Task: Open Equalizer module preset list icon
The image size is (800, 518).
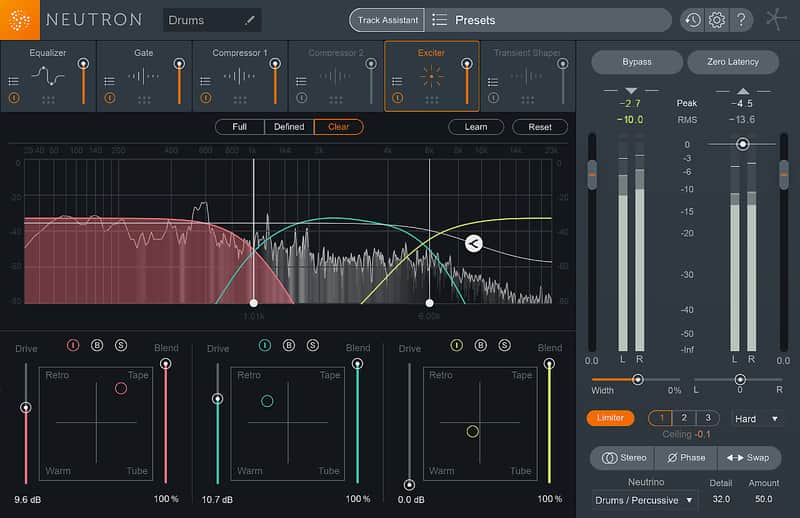Action: click(x=14, y=81)
